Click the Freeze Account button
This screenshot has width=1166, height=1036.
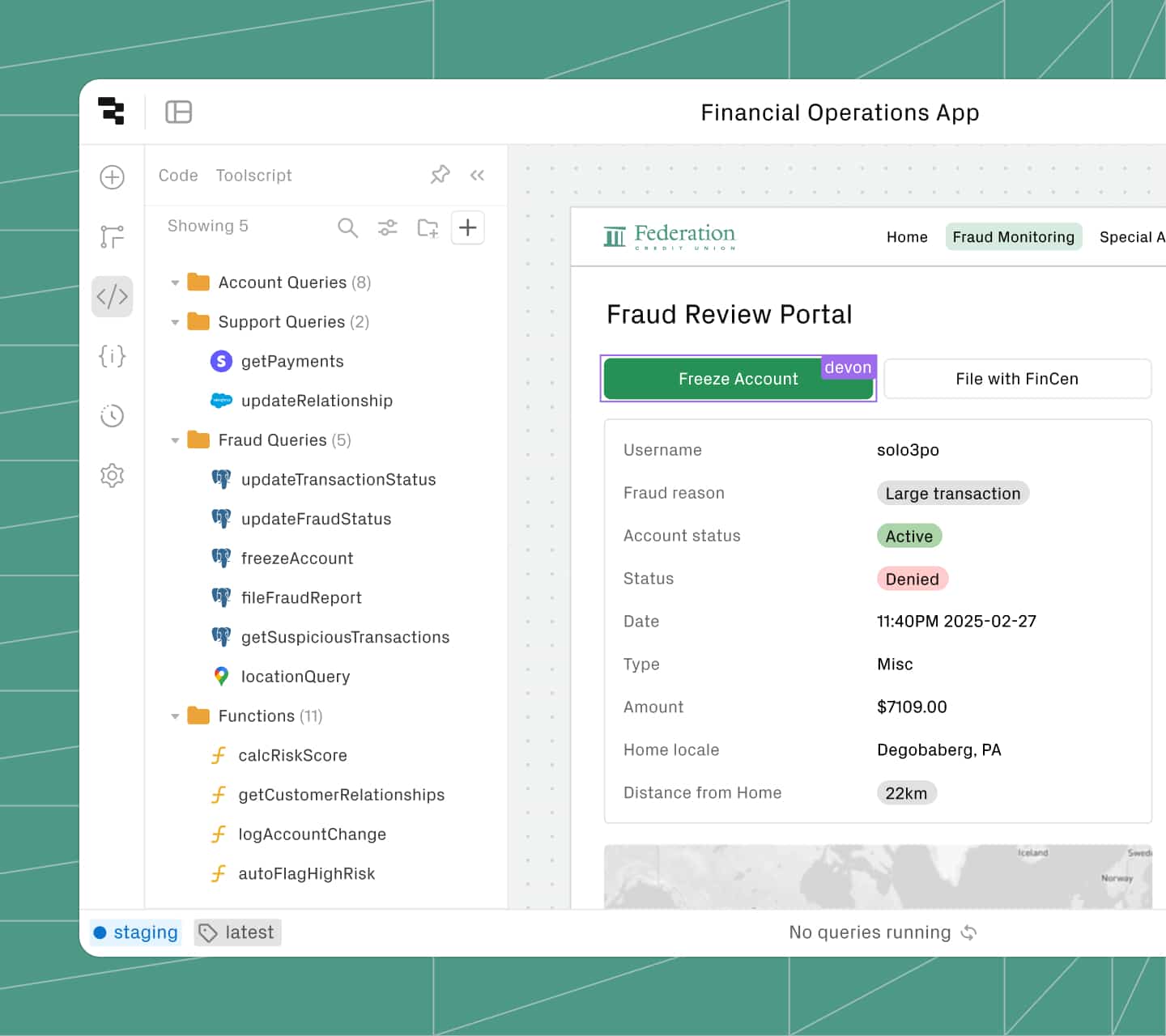(738, 380)
